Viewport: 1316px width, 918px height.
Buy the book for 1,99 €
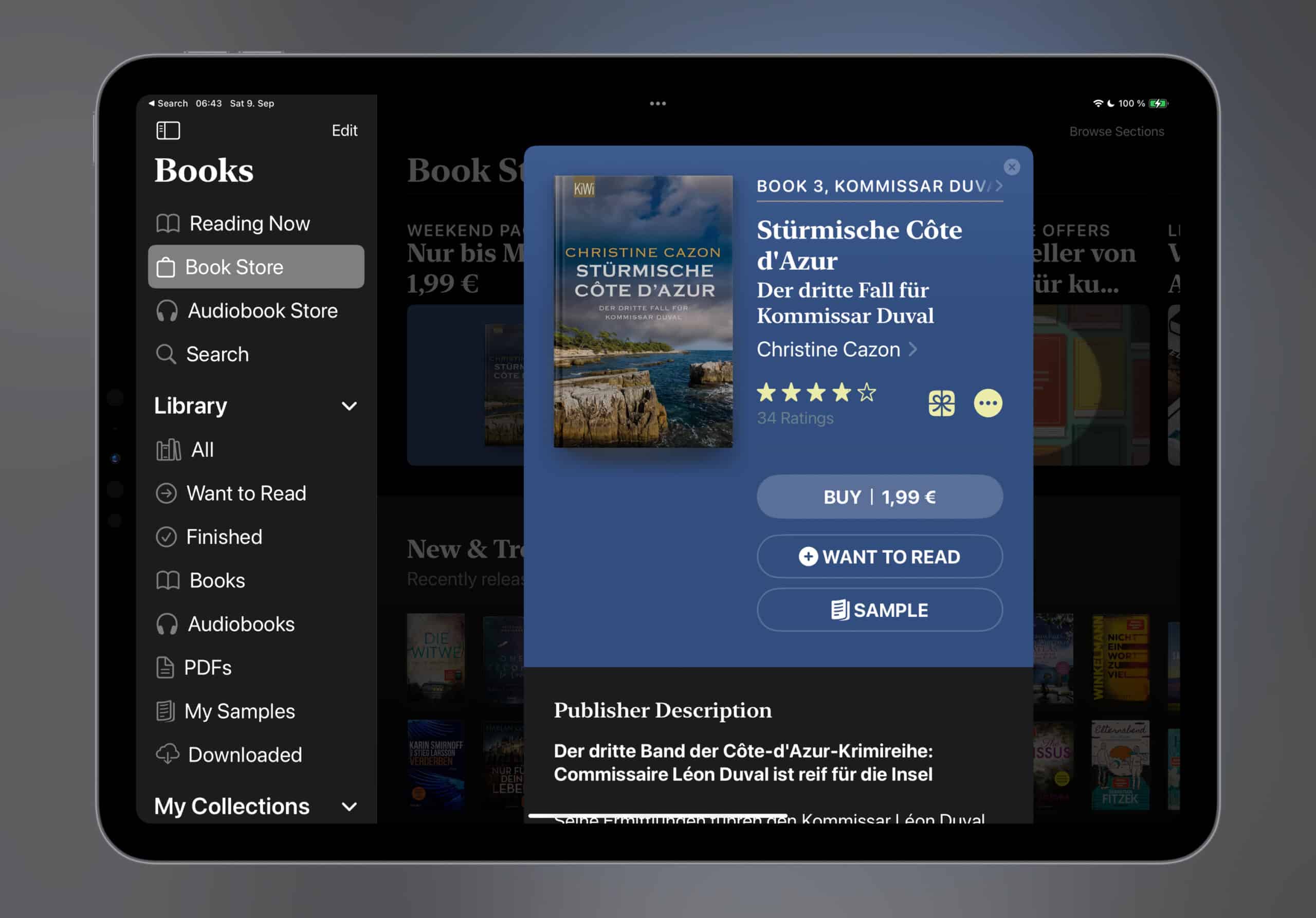tap(879, 497)
